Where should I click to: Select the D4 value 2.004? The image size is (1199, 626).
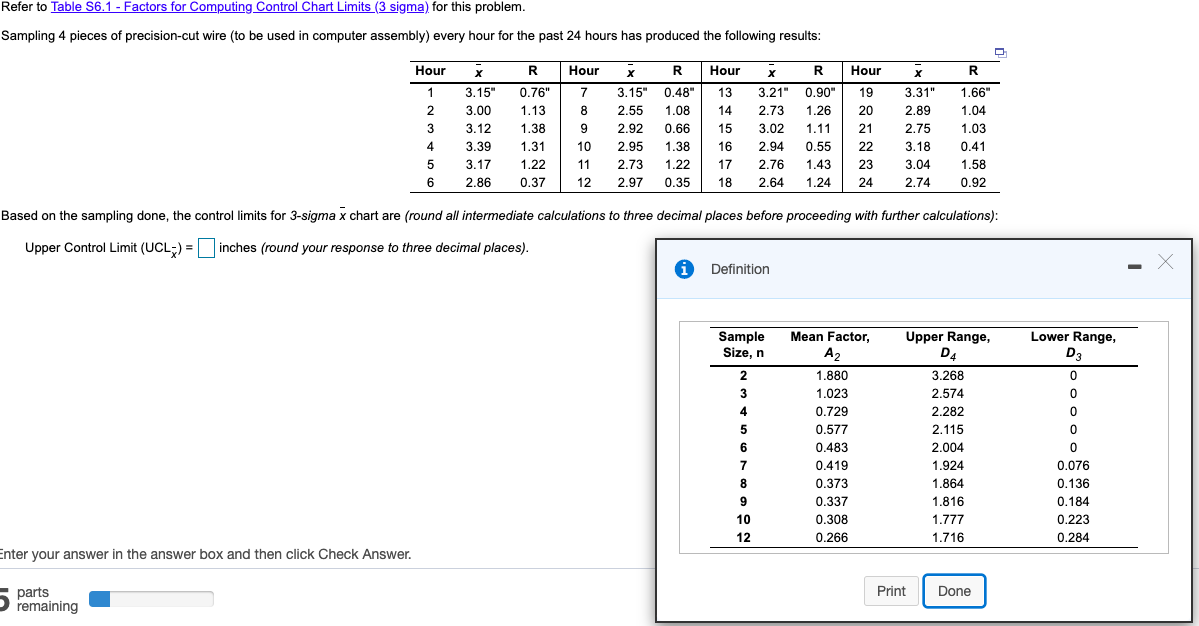(947, 448)
